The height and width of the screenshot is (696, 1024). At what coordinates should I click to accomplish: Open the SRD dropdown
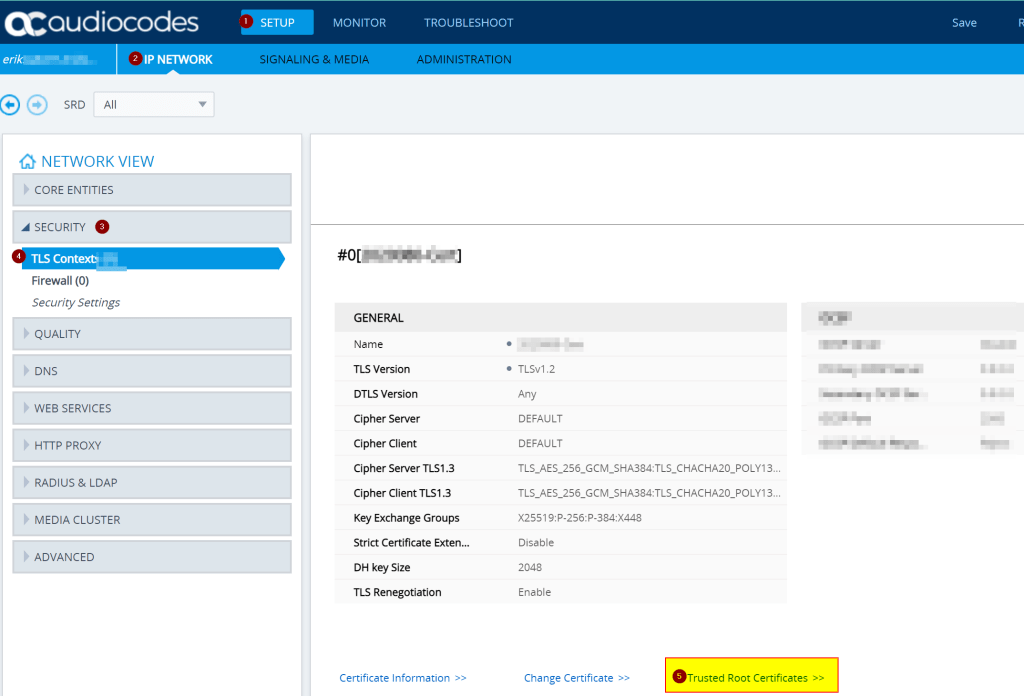pos(154,104)
